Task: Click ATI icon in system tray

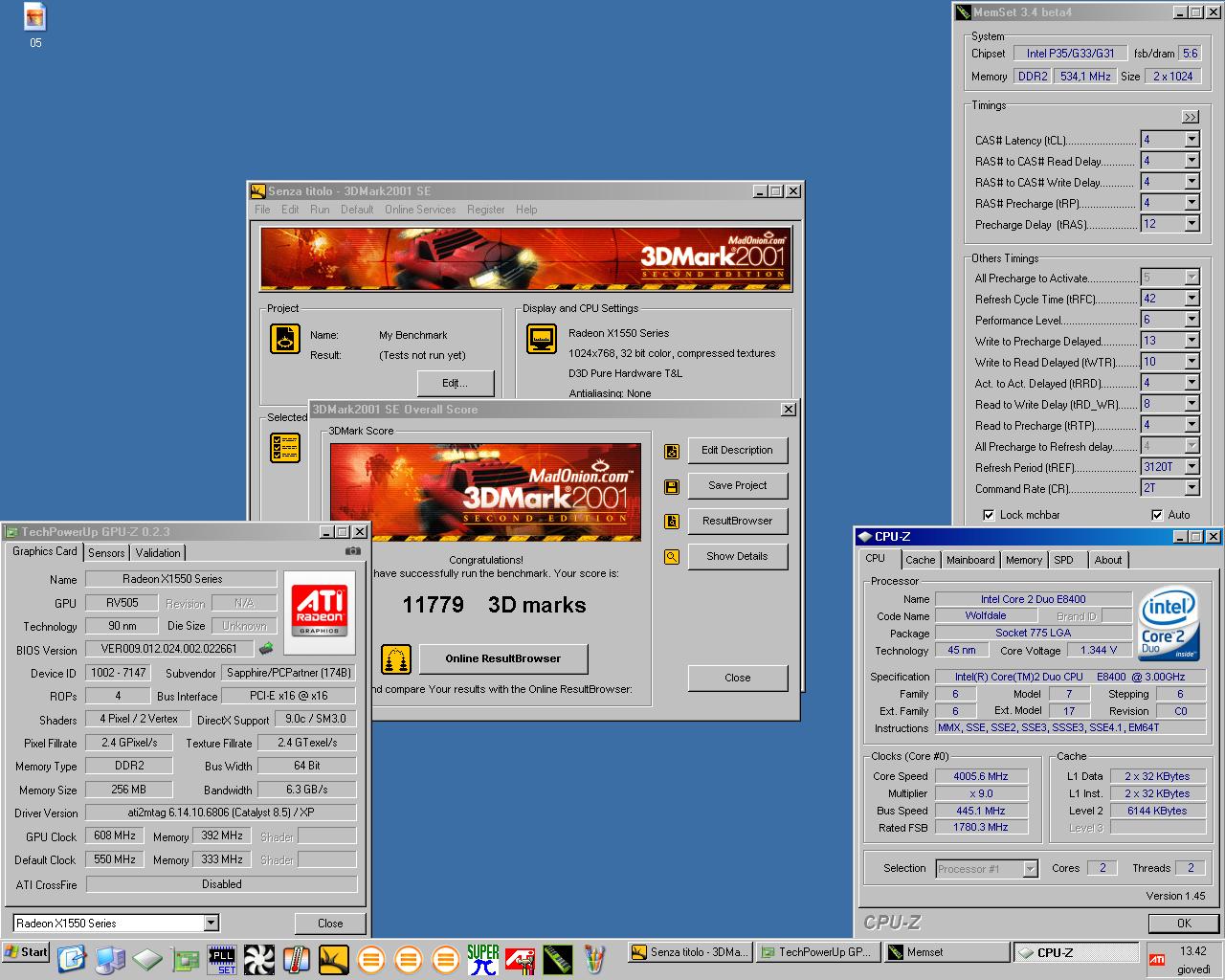Action: (x=1156, y=959)
